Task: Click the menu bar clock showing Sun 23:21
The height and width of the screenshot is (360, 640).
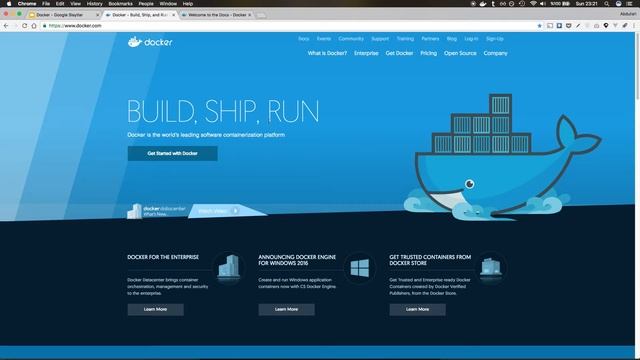Action: 587,4
